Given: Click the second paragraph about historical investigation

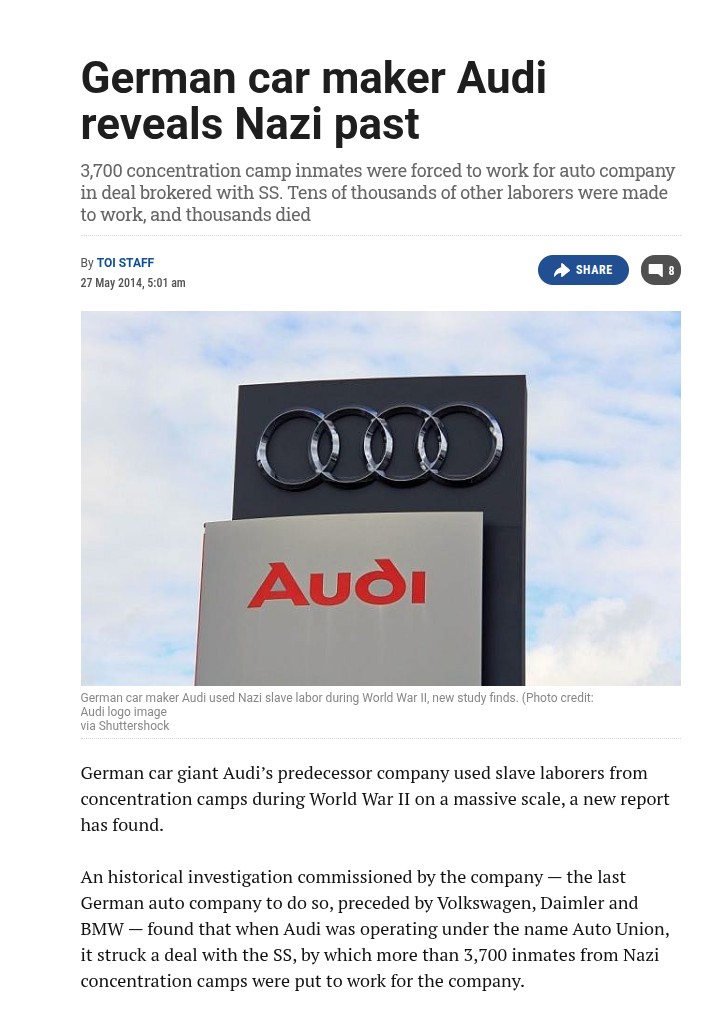Looking at the screenshot, I should (375, 929).
